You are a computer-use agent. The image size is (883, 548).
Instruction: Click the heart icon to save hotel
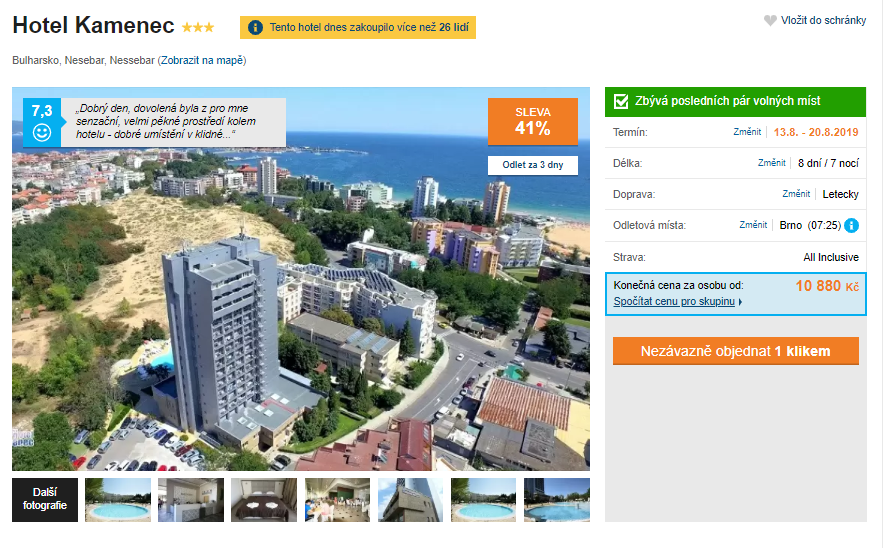[770, 20]
